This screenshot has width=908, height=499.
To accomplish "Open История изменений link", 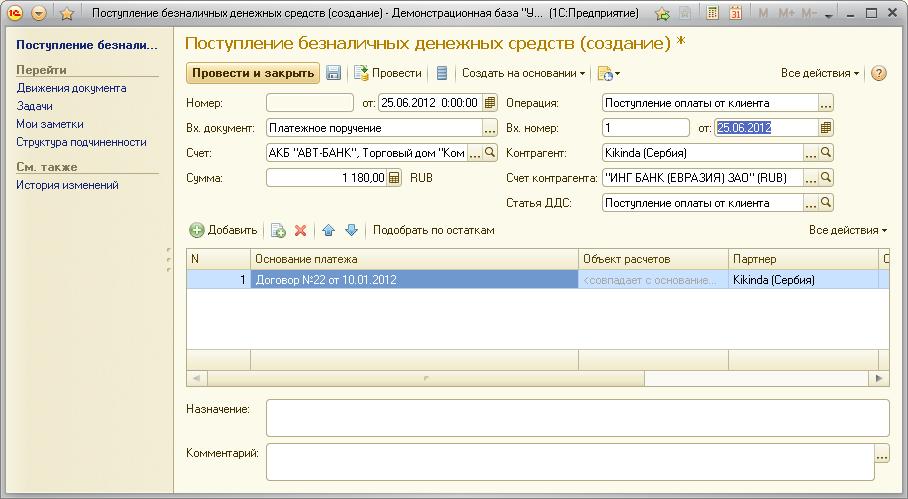I will click(x=67, y=185).
